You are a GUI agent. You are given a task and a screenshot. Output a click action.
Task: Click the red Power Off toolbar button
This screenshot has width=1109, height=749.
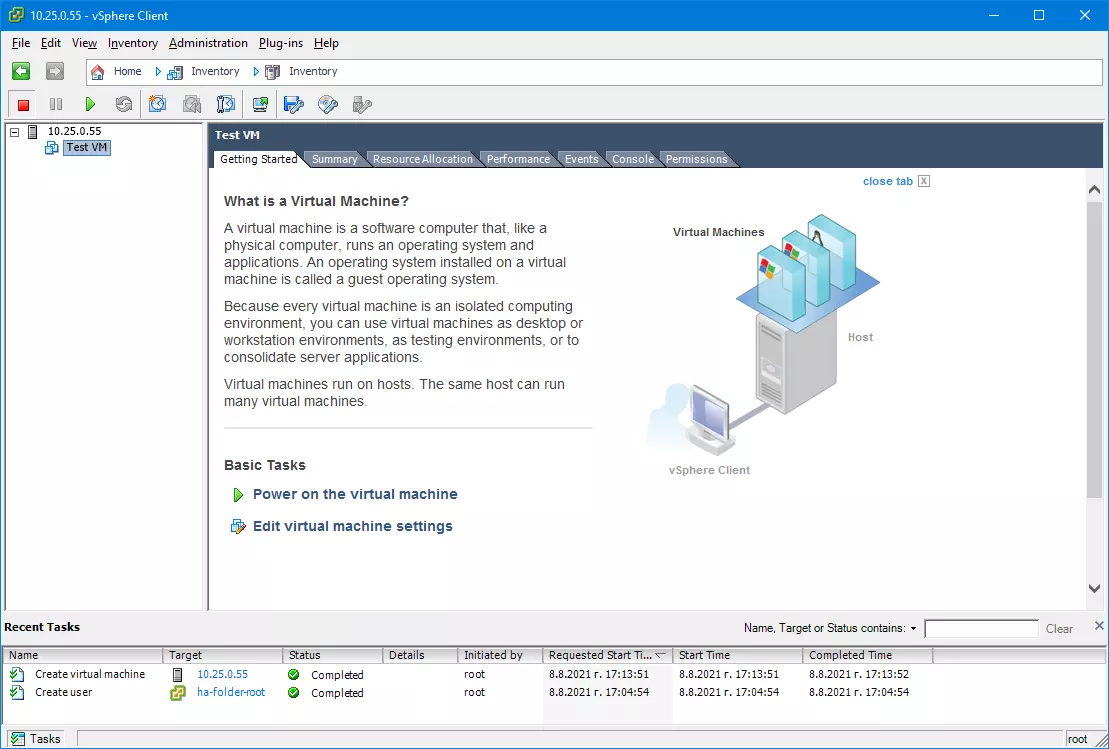[x=23, y=105]
